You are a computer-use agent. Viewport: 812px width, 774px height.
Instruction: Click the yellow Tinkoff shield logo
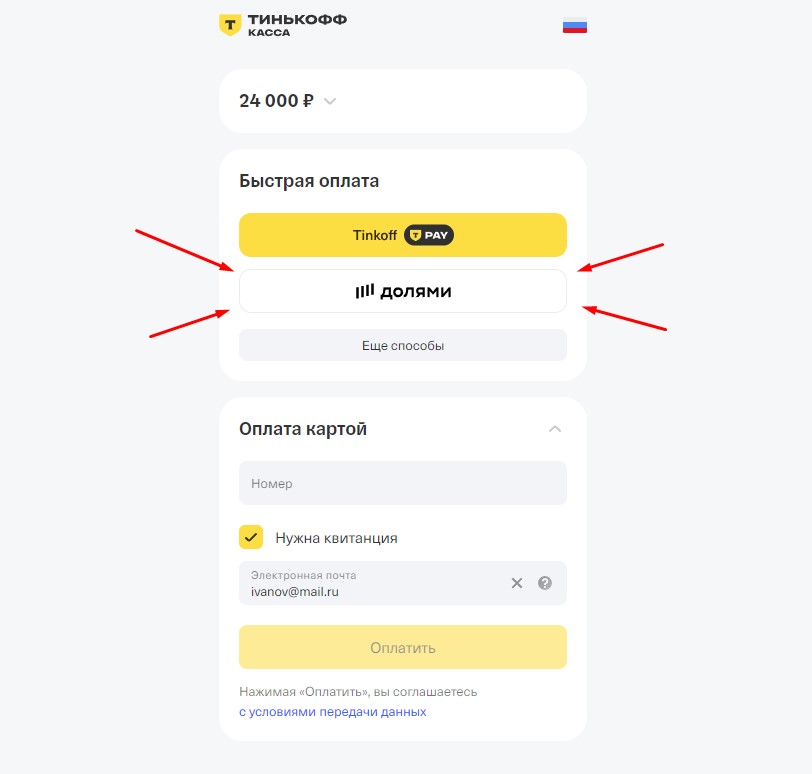pyautogui.click(x=230, y=25)
